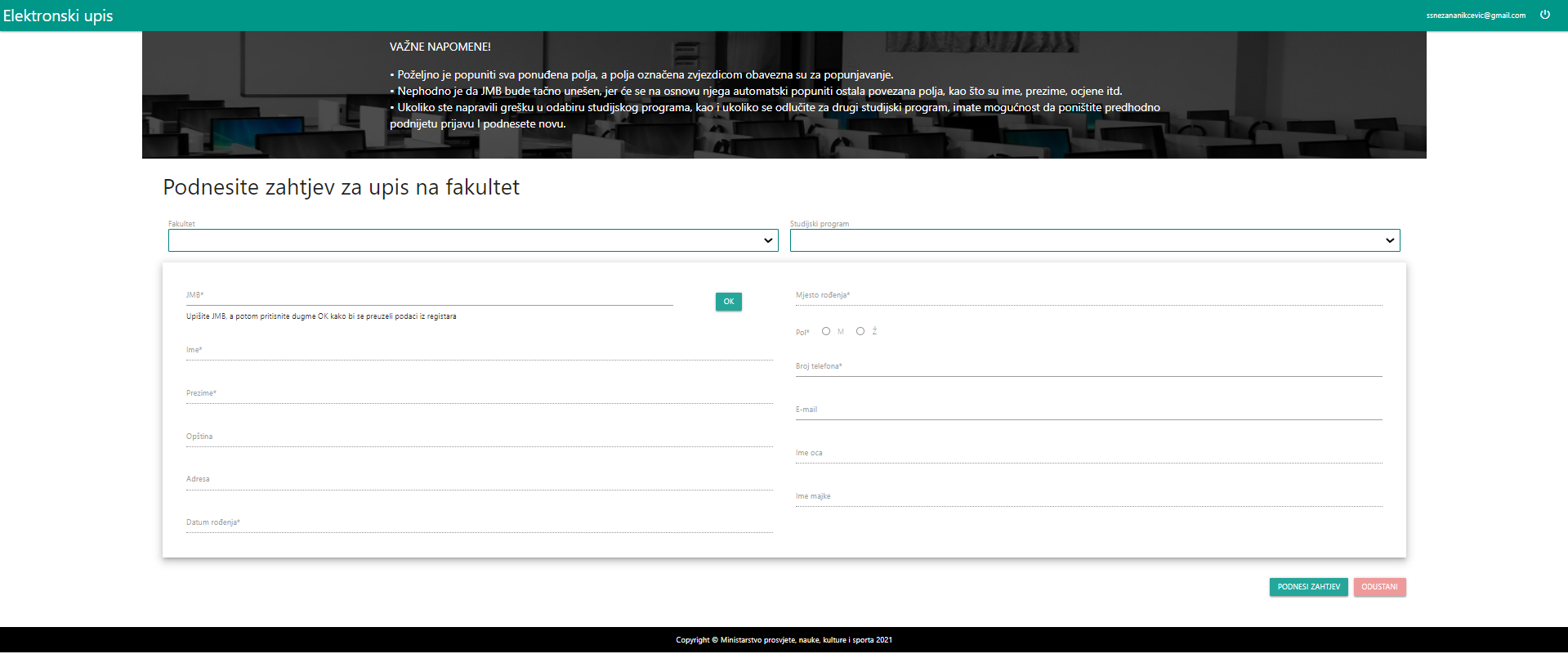Image resolution: width=1568 pixels, height=654 pixels.
Task: Click the 'Upišite JMB, a potom pritisnite' hint text
Action: pos(321,316)
